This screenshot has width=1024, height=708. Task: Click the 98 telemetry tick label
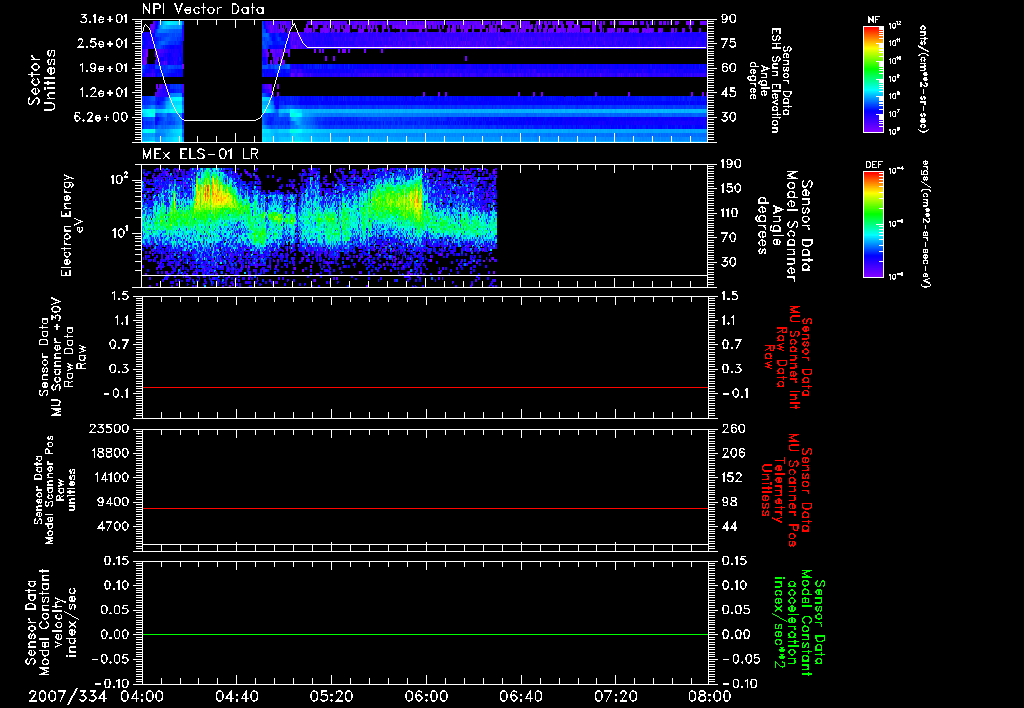click(x=729, y=502)
